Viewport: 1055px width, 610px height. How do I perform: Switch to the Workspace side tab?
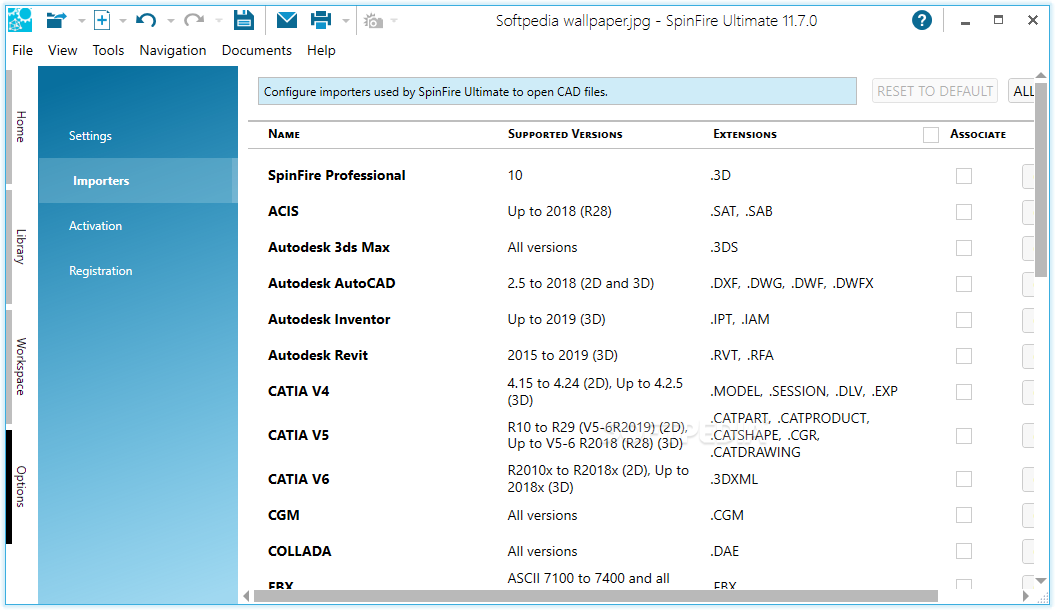coord(21,366)
